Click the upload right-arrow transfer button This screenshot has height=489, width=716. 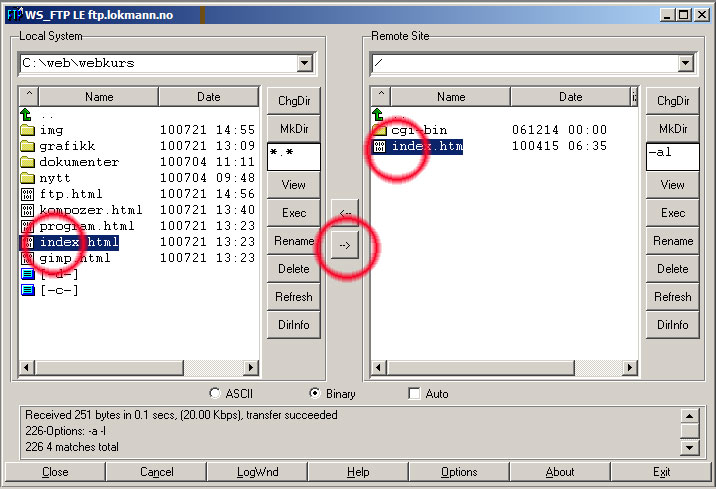pyautogui.click(x=345, y=246)
